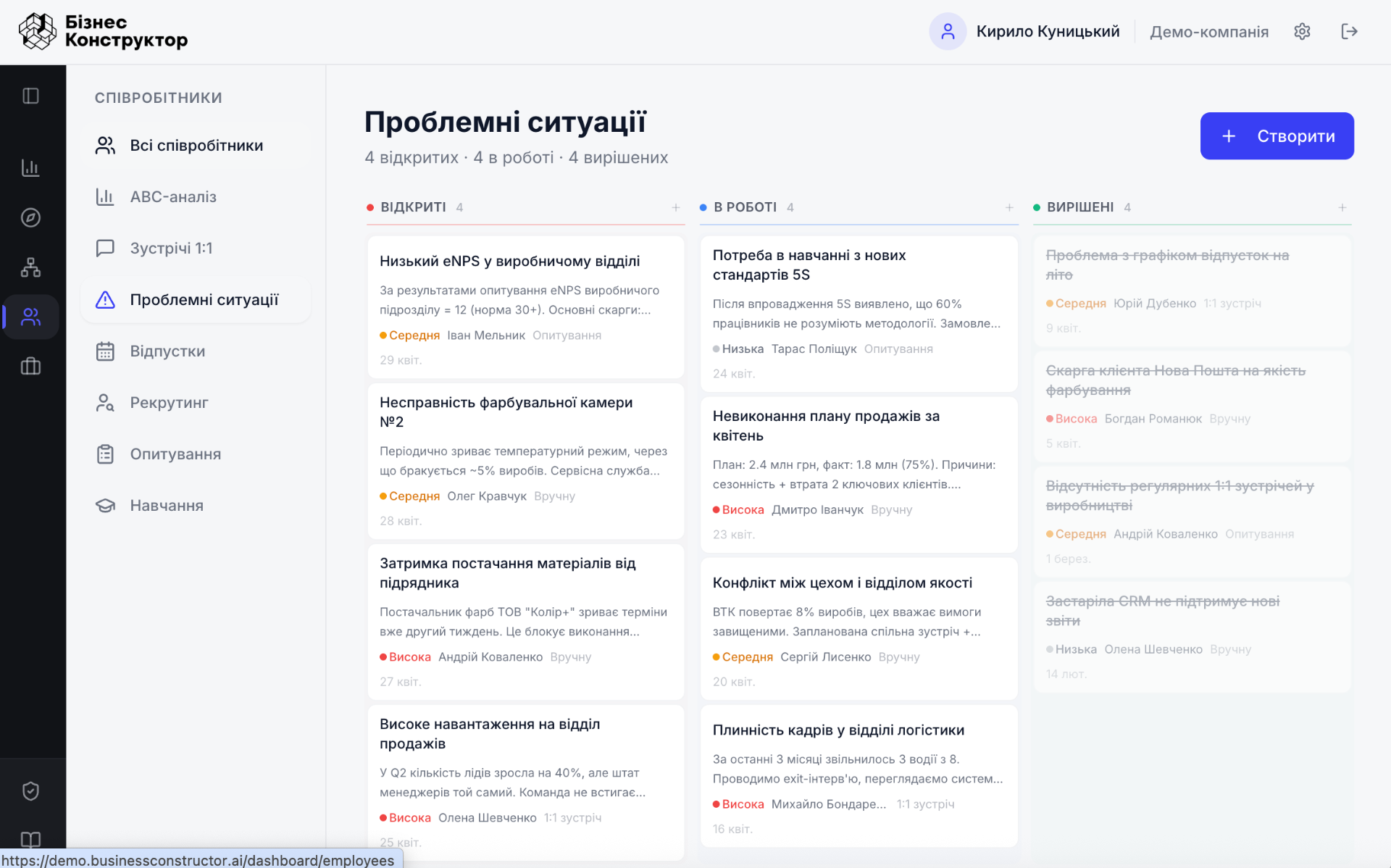
Task: Click the В РОБОТІ column header
Action: [x=745, y=207]
